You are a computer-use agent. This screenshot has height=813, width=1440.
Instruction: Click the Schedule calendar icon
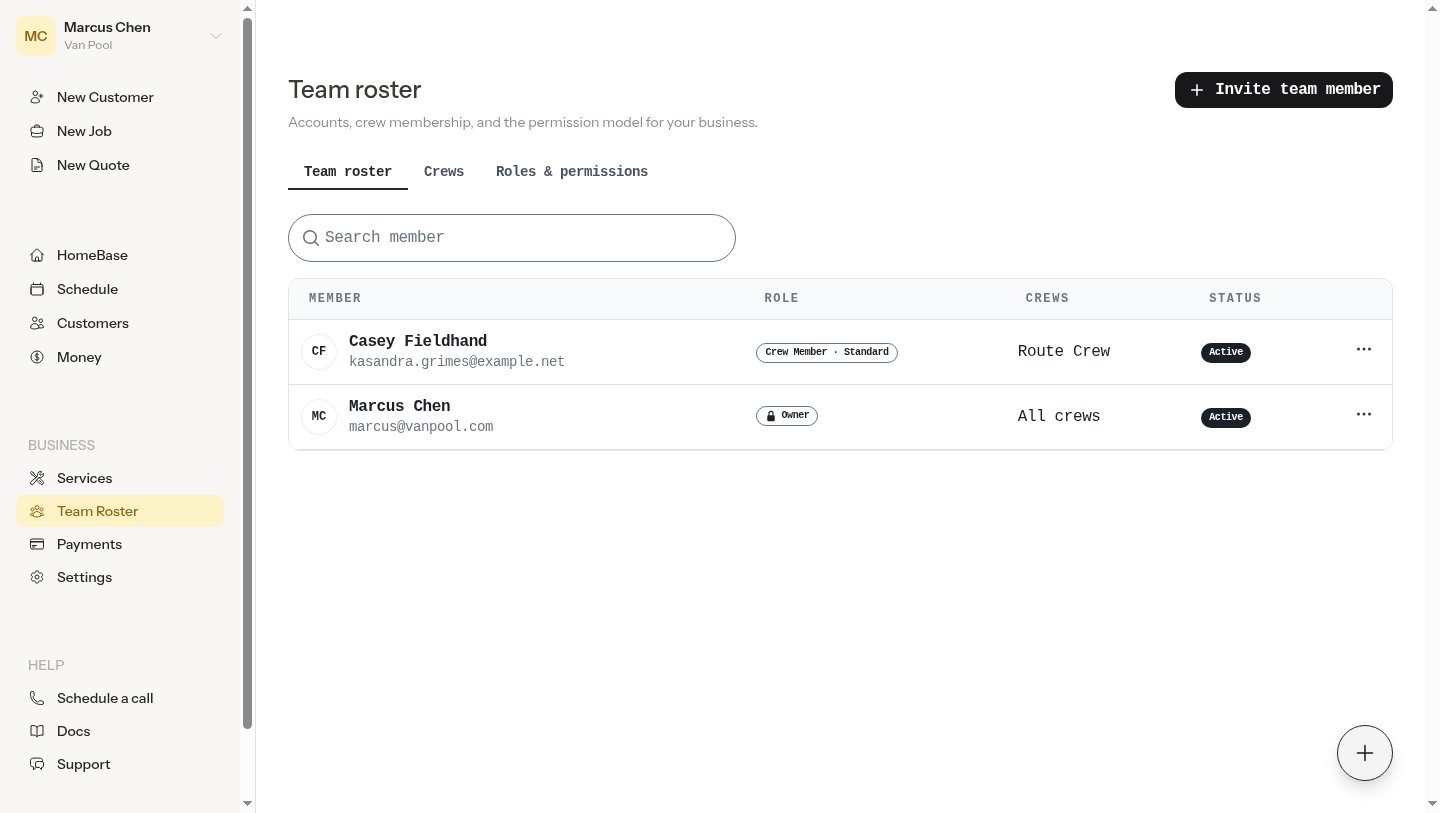37,289
